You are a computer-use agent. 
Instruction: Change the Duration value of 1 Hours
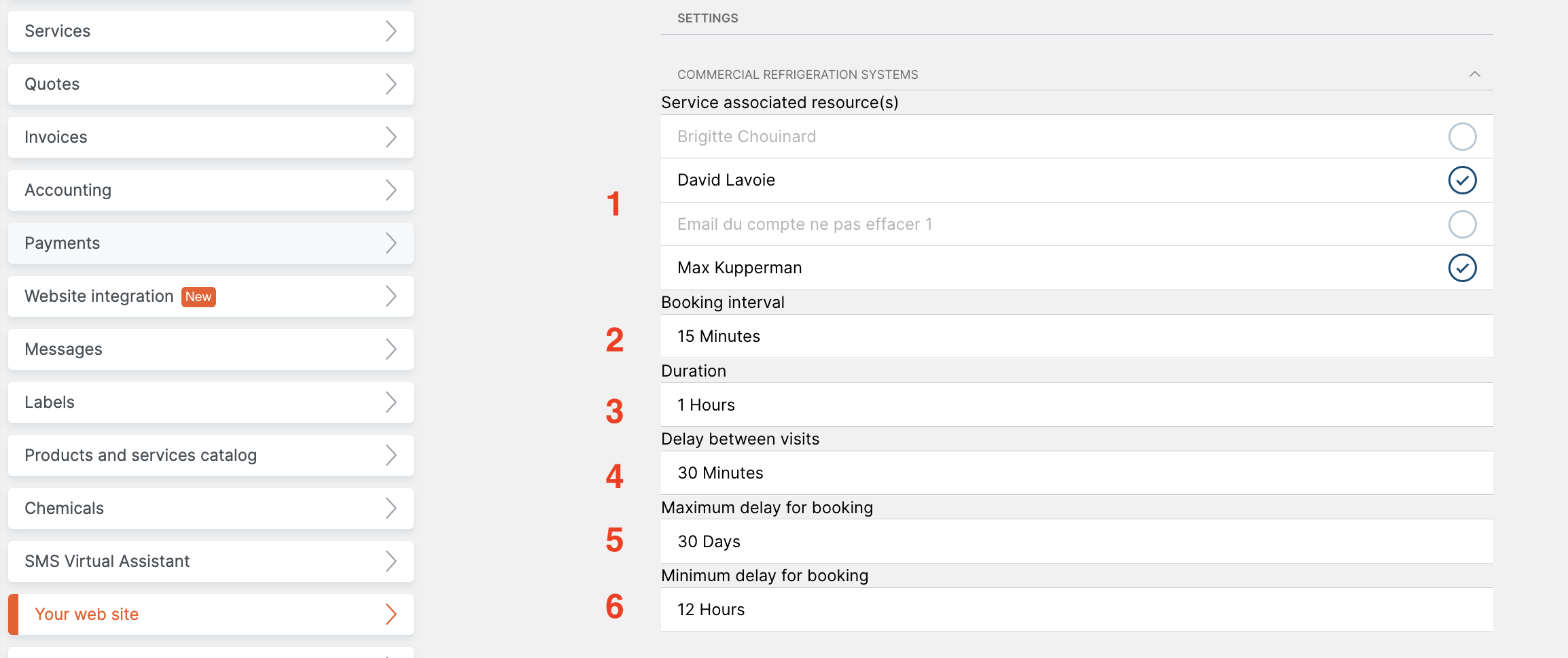[x=1077, y=404]
